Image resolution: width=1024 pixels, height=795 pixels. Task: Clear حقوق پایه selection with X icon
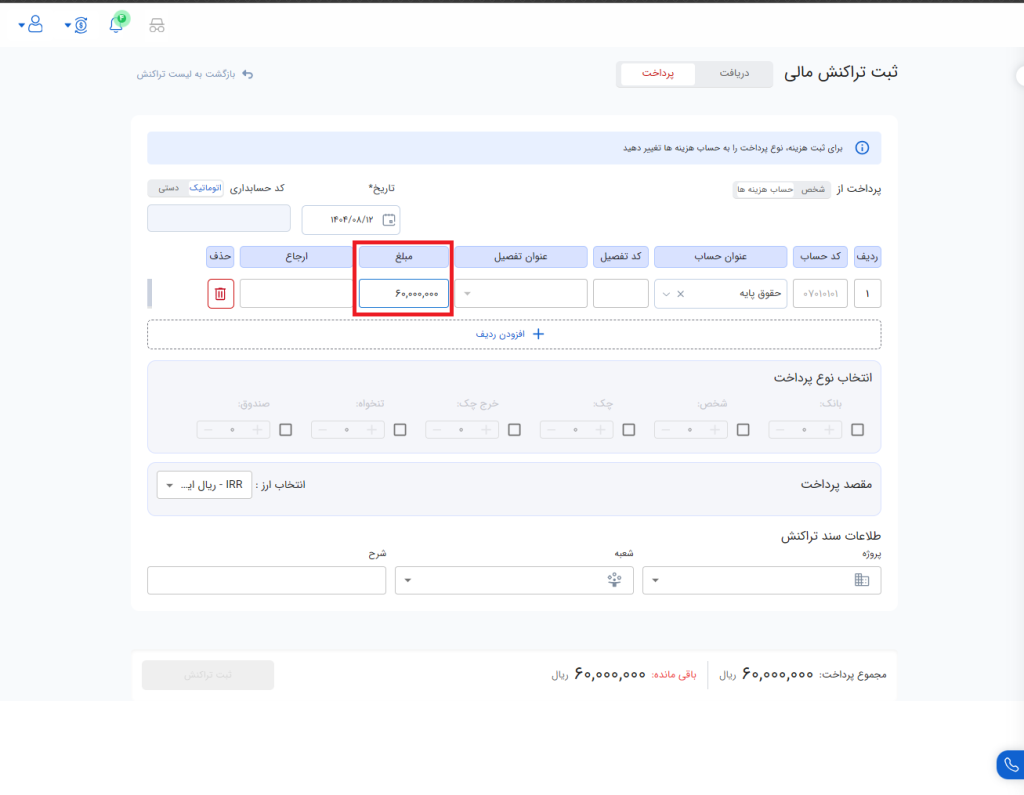pos(681,294)
